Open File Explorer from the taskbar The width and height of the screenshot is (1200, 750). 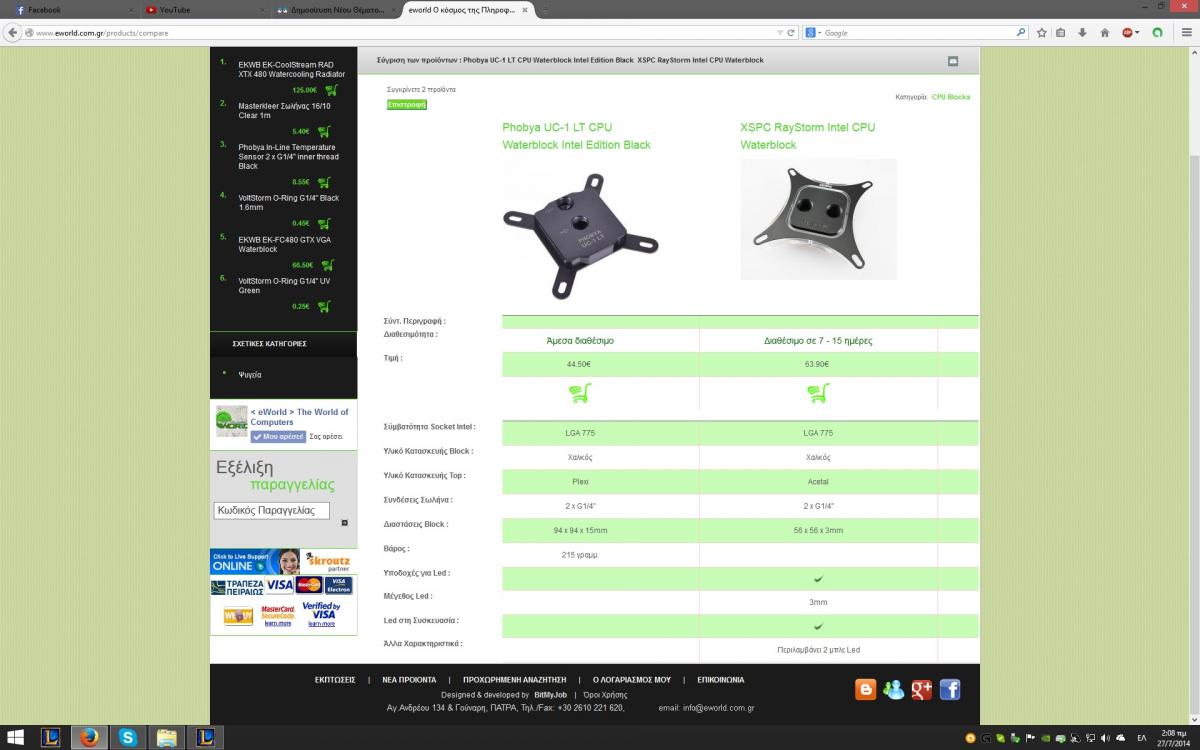pyautogui.click(x=166, y=738)
